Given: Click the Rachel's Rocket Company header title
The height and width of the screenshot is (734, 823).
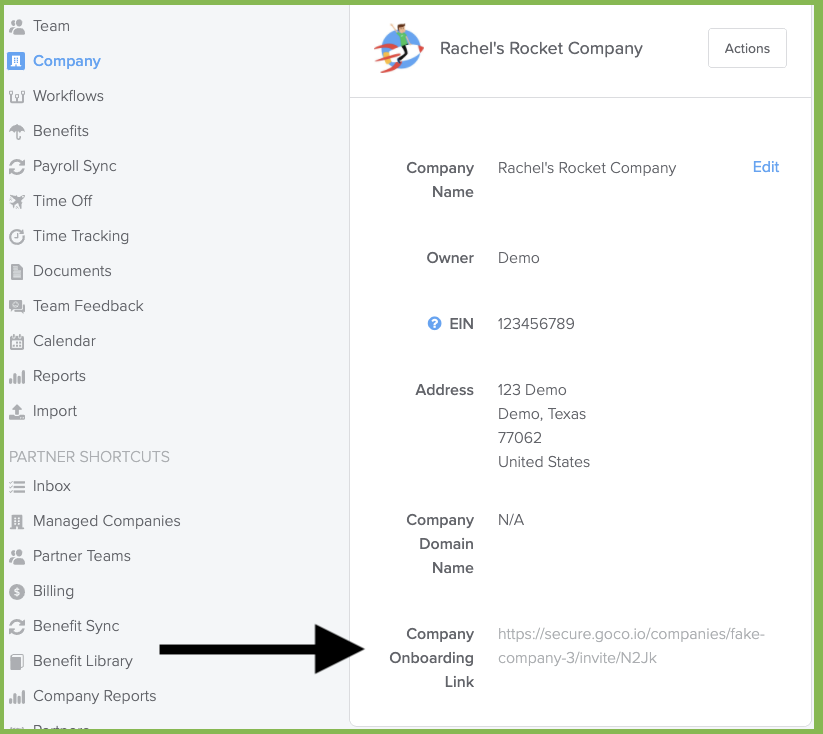Looking at the screenshot, I should (x=541, y=48).
